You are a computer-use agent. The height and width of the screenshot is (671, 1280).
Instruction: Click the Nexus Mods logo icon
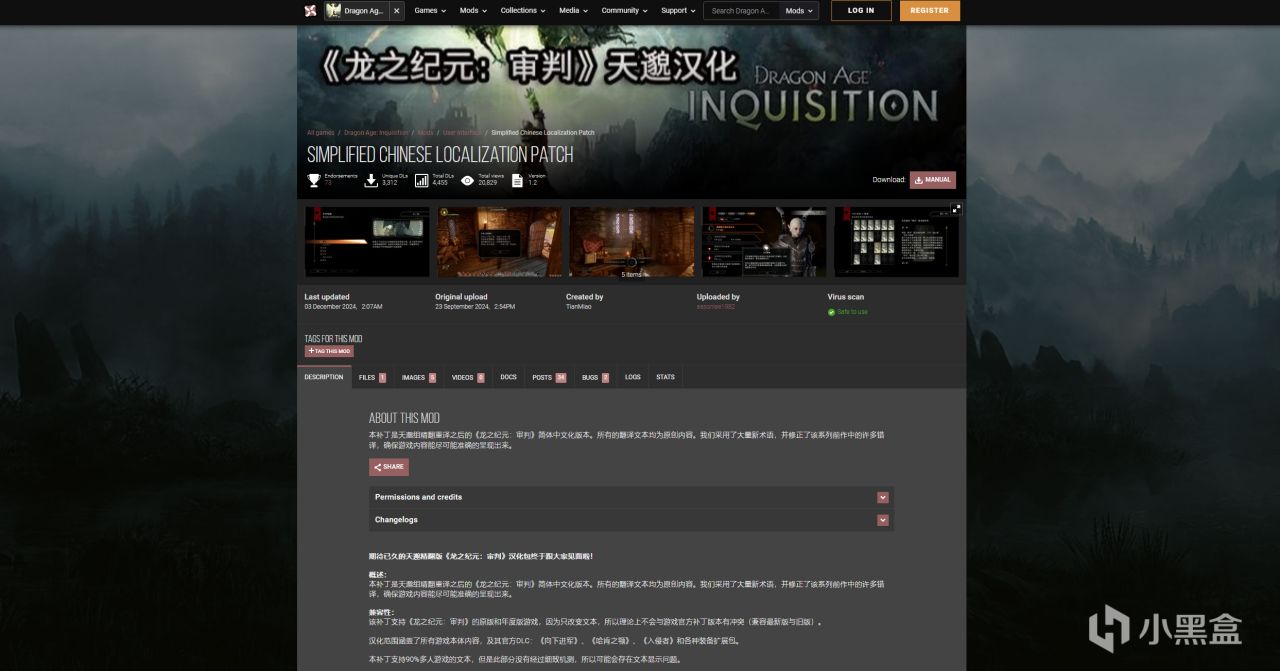[x=310, y=11]
